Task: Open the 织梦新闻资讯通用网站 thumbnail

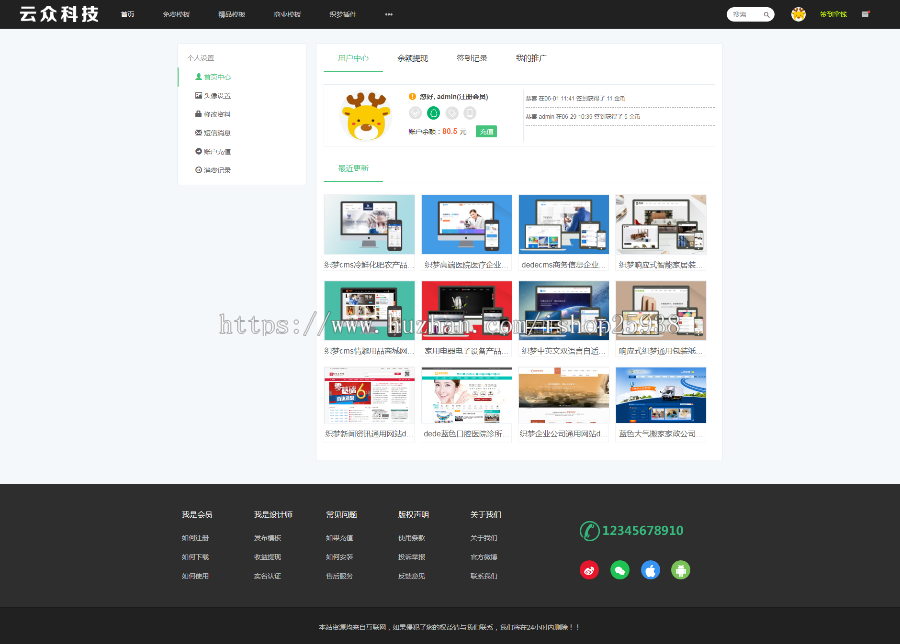Action: (x=369, y=395)
